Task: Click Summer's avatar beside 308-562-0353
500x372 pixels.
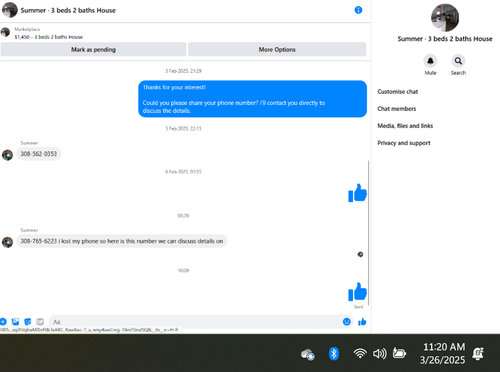Action: [7, 155]
